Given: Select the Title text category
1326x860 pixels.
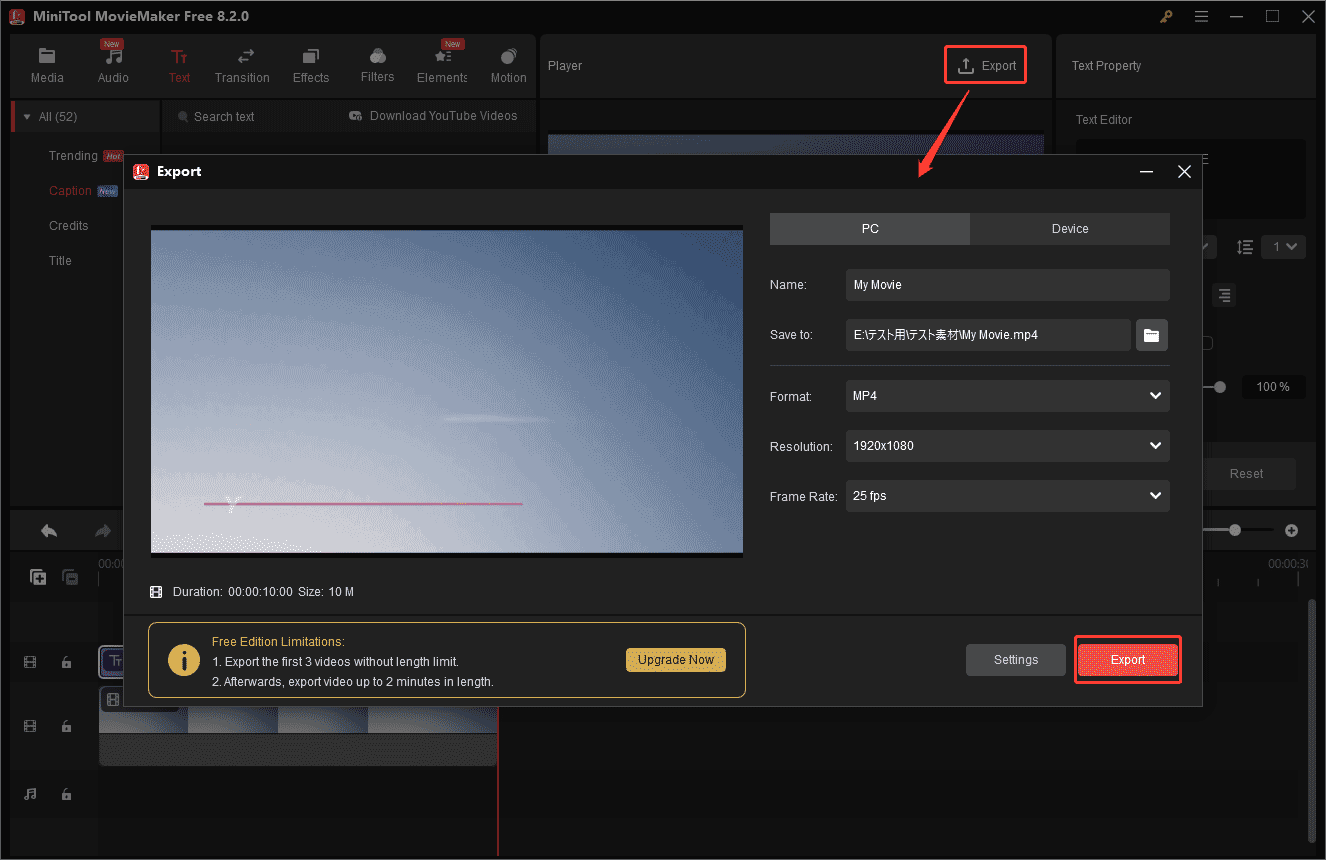Looking at the screenshot, I should 60,261.
